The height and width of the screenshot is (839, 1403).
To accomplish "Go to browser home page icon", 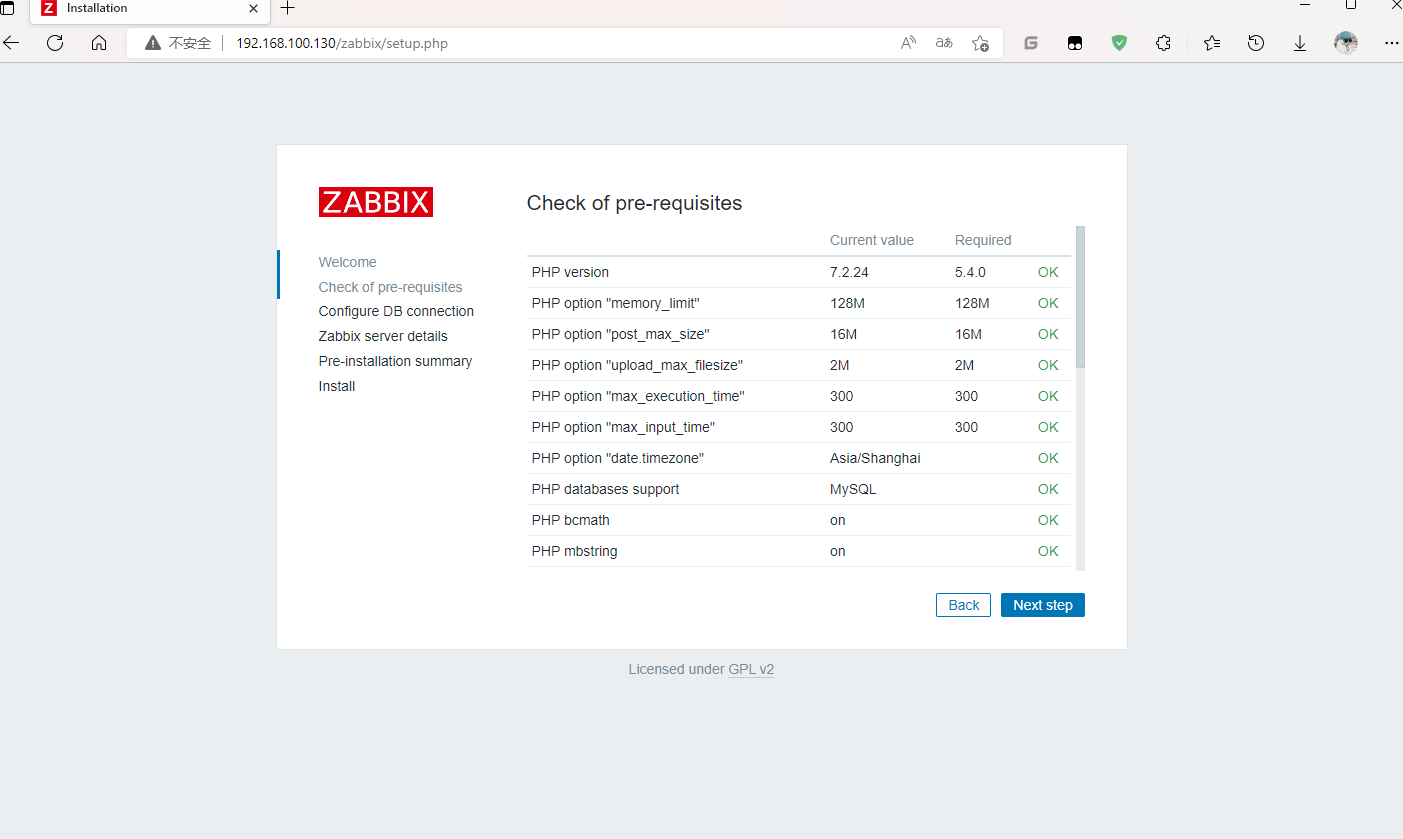I will tap(98, 43).
